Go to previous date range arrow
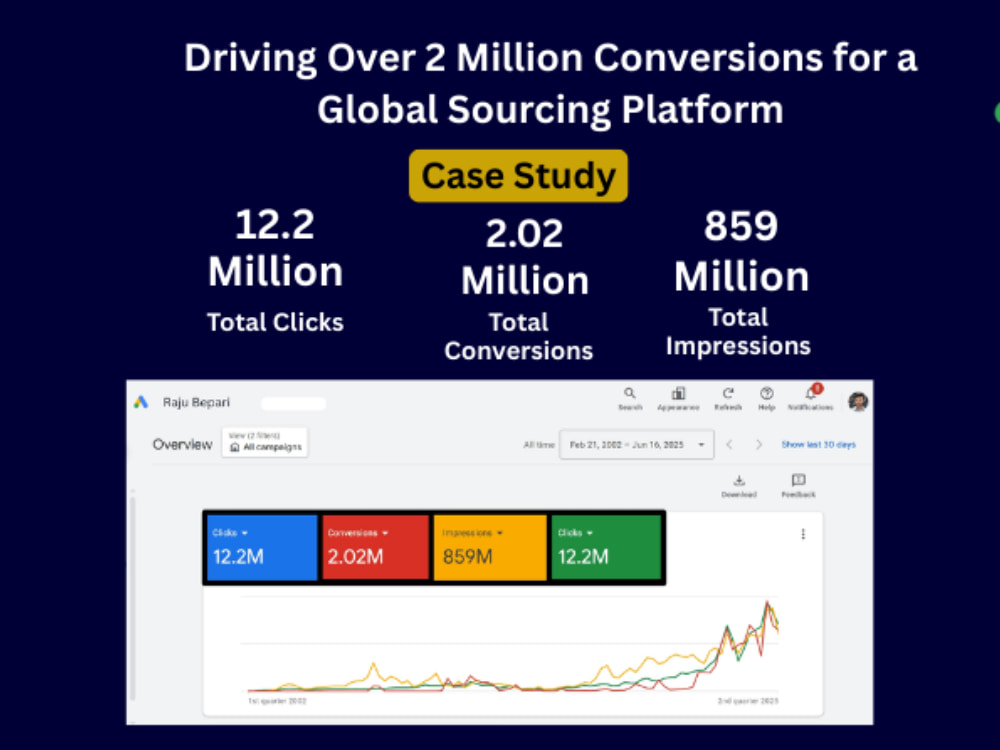This screenshot has width=1000, height=750. (730, 445)
